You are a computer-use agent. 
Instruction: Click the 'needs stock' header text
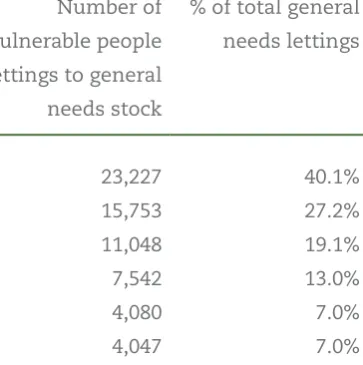pyautogui.click(x=104, y=109)
